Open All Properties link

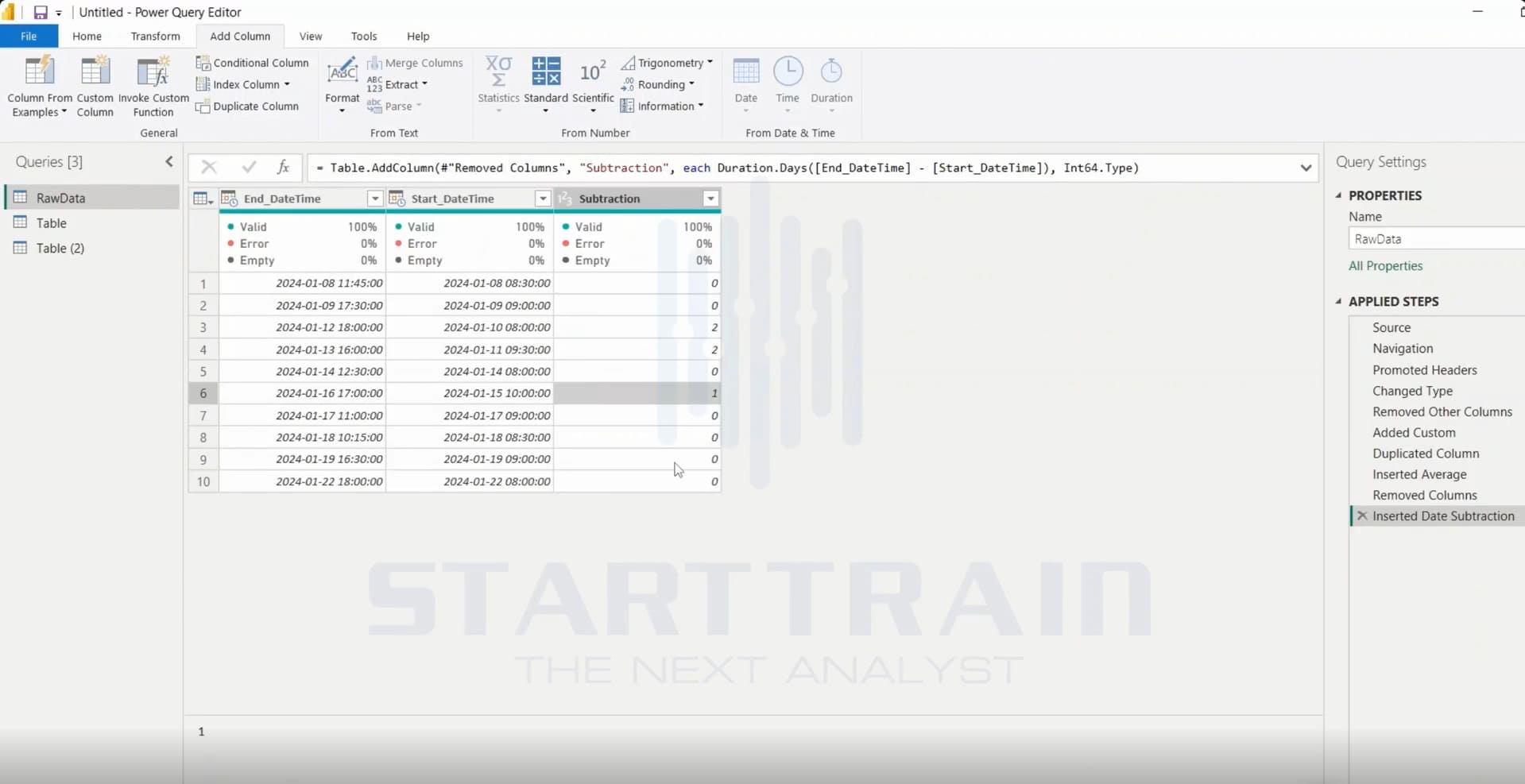1385,266
